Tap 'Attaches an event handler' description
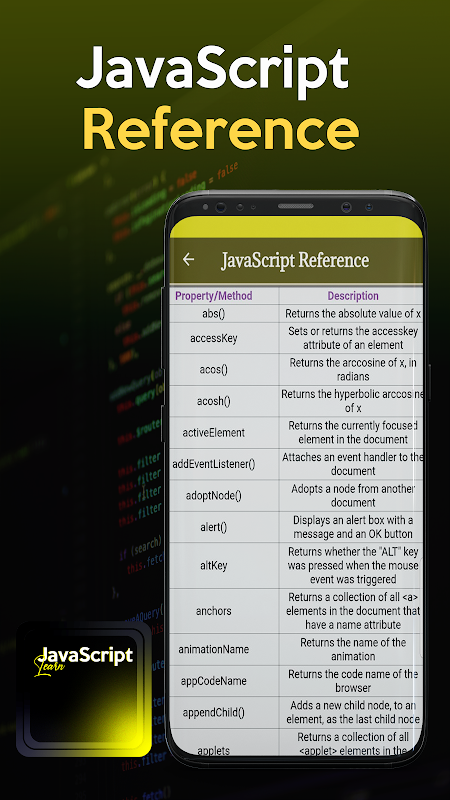The height and width of the screenshot is (800, 450). pos(353,464)
